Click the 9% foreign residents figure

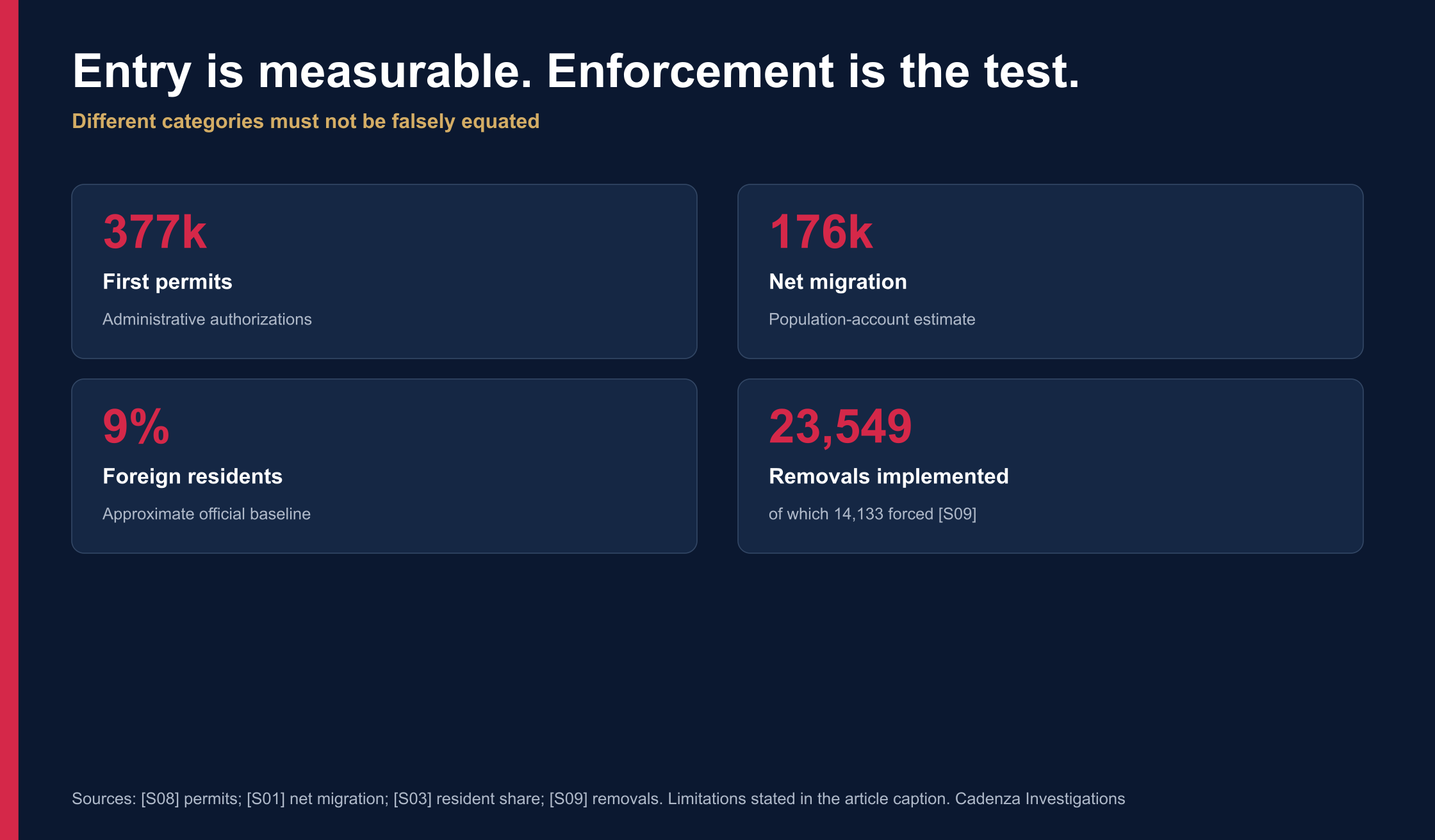click(x=136, y=426)
